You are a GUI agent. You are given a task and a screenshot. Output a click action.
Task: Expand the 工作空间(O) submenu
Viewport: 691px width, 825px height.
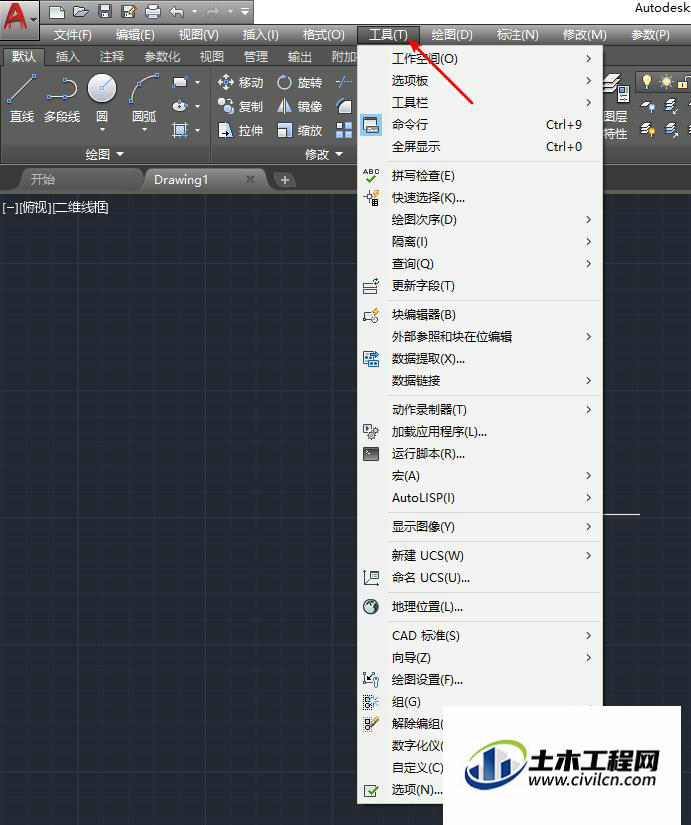pos(479,58)
